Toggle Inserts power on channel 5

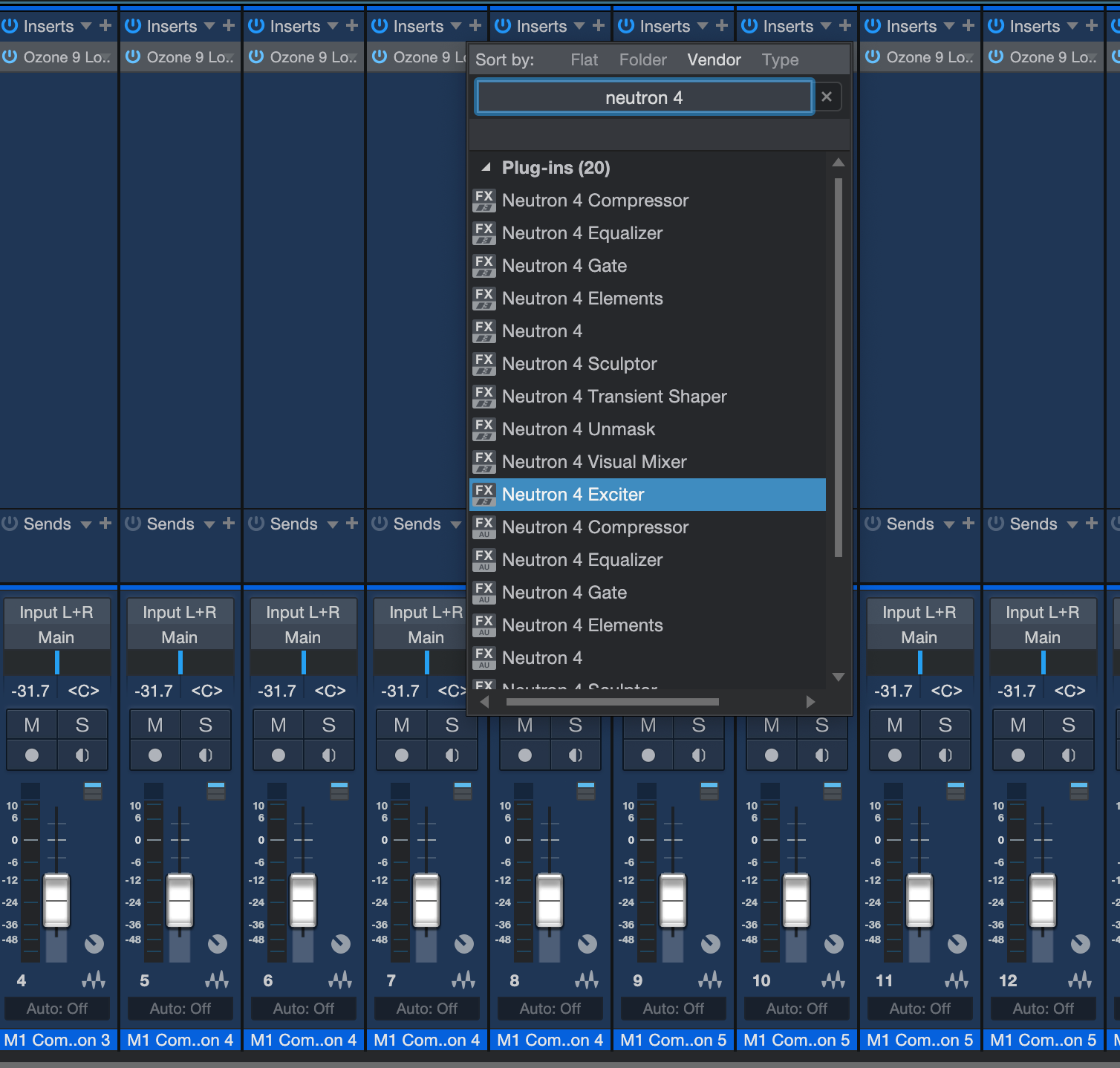coord(133,26)
